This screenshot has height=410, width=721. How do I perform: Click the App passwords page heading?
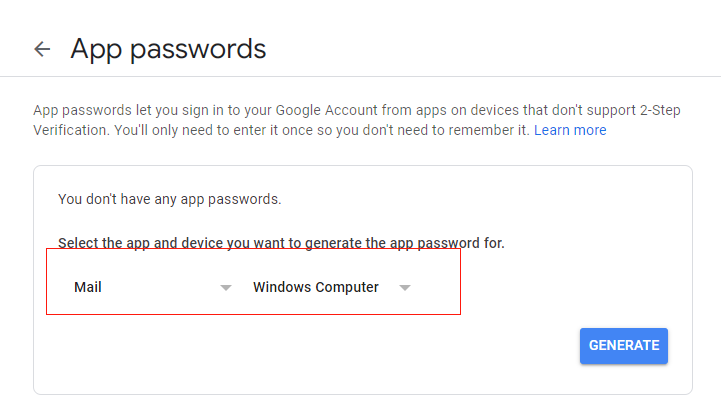[168, 49]
